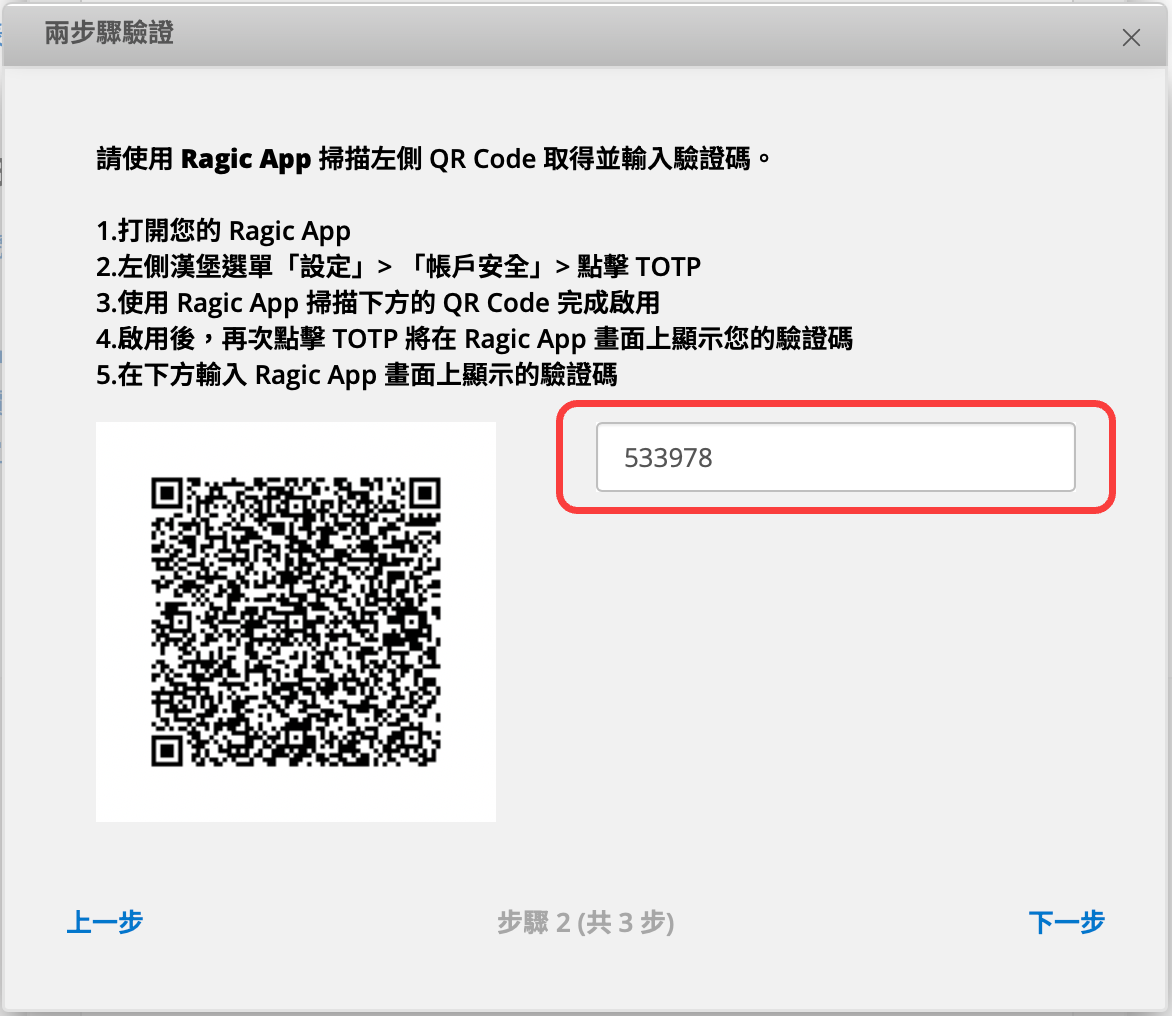Image resolution: width=1172 pixels, height=1016 pixels.
Task: Click the bold "Ragic App" text in the heading
Action: tap(246, 159)
